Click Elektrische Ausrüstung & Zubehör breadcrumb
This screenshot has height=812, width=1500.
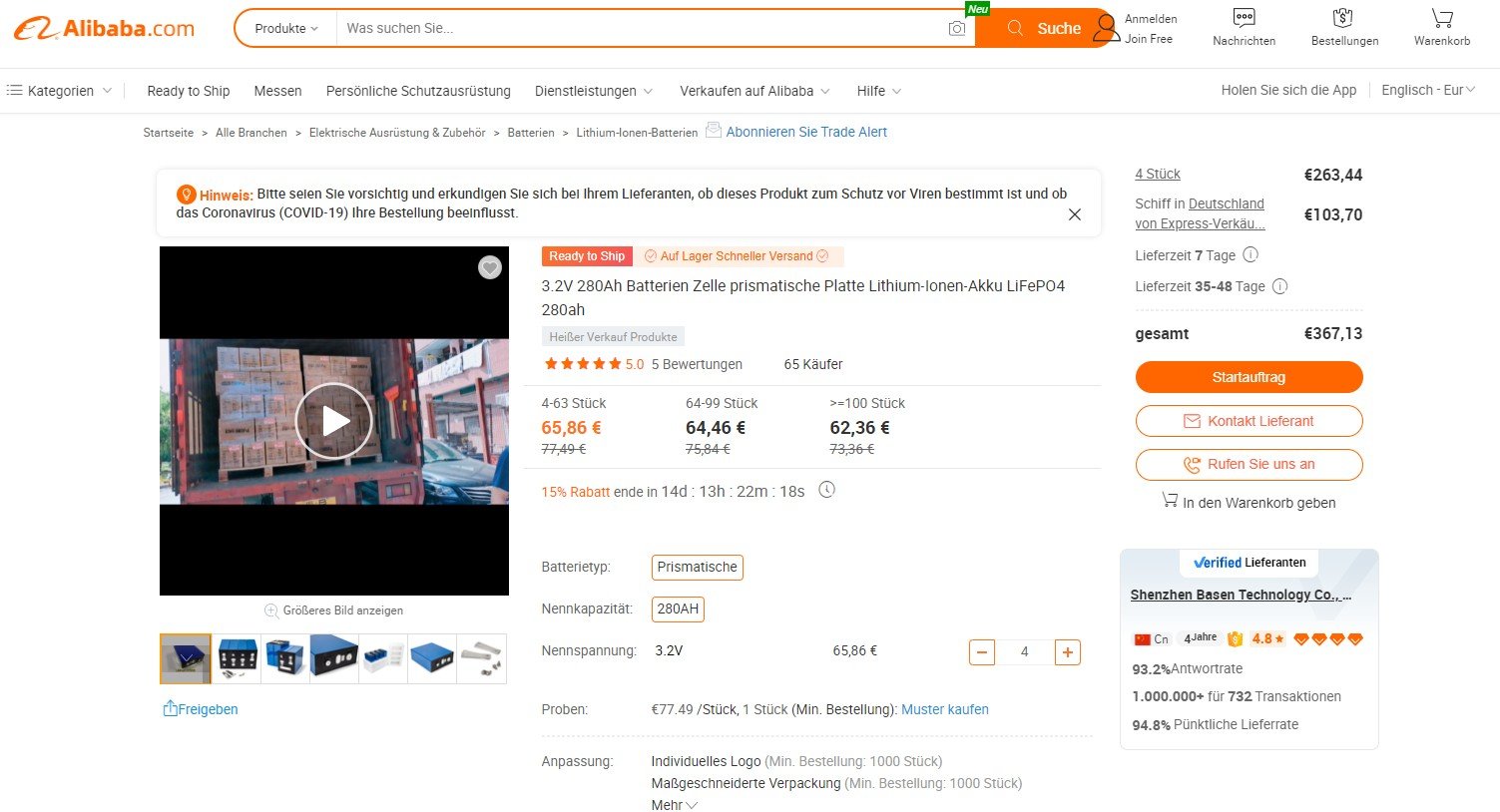click(x=397, y=133)
